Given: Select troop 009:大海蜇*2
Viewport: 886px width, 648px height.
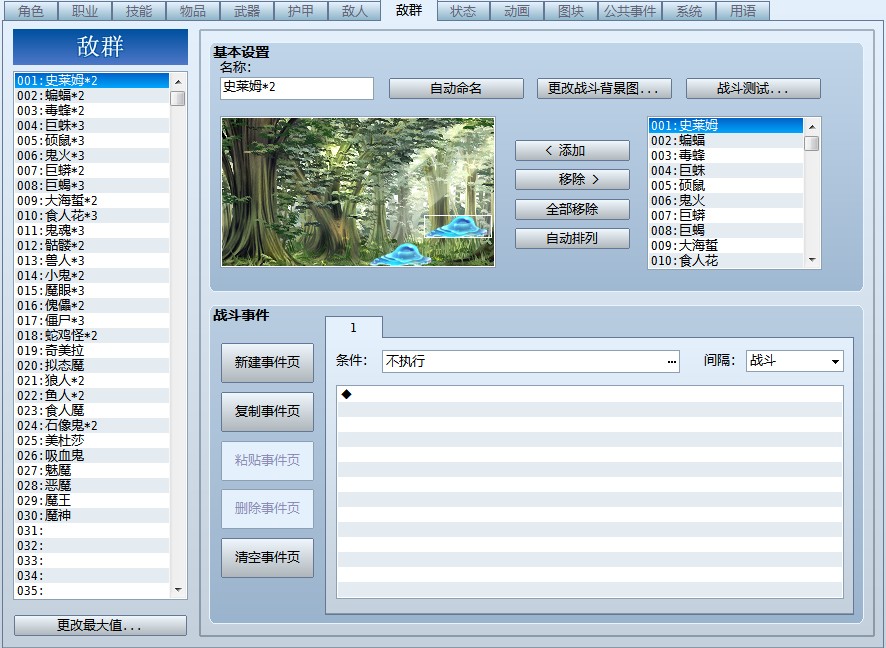Looking at the screenshot, I should pos(92,201).
